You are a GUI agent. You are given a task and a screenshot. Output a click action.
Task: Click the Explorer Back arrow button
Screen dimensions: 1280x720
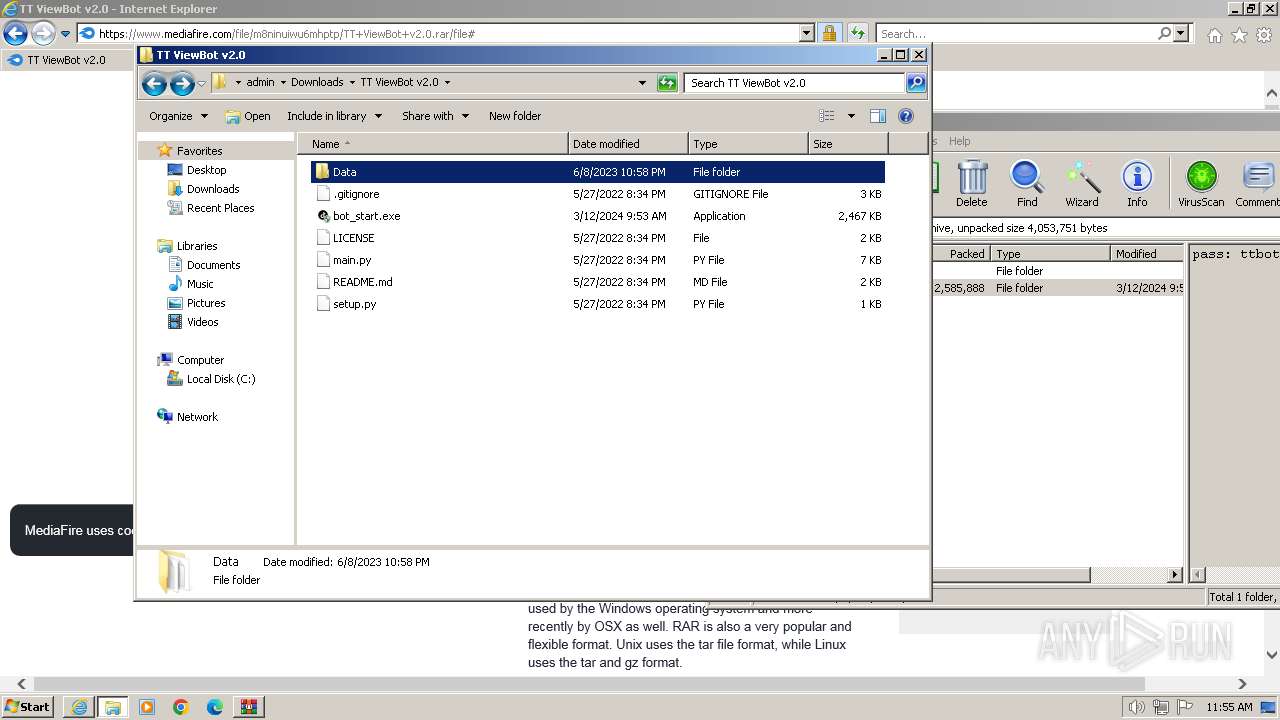pyautogui.click(x=154, y=84)
